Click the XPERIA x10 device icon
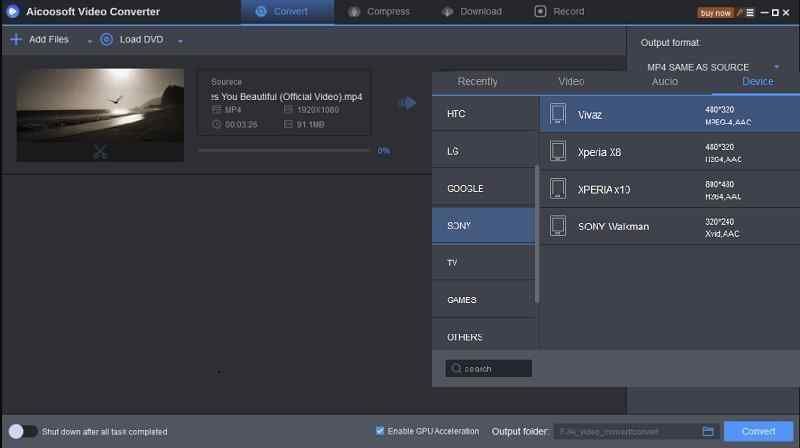This screenshot has width=800, height=448. point(558,188)
